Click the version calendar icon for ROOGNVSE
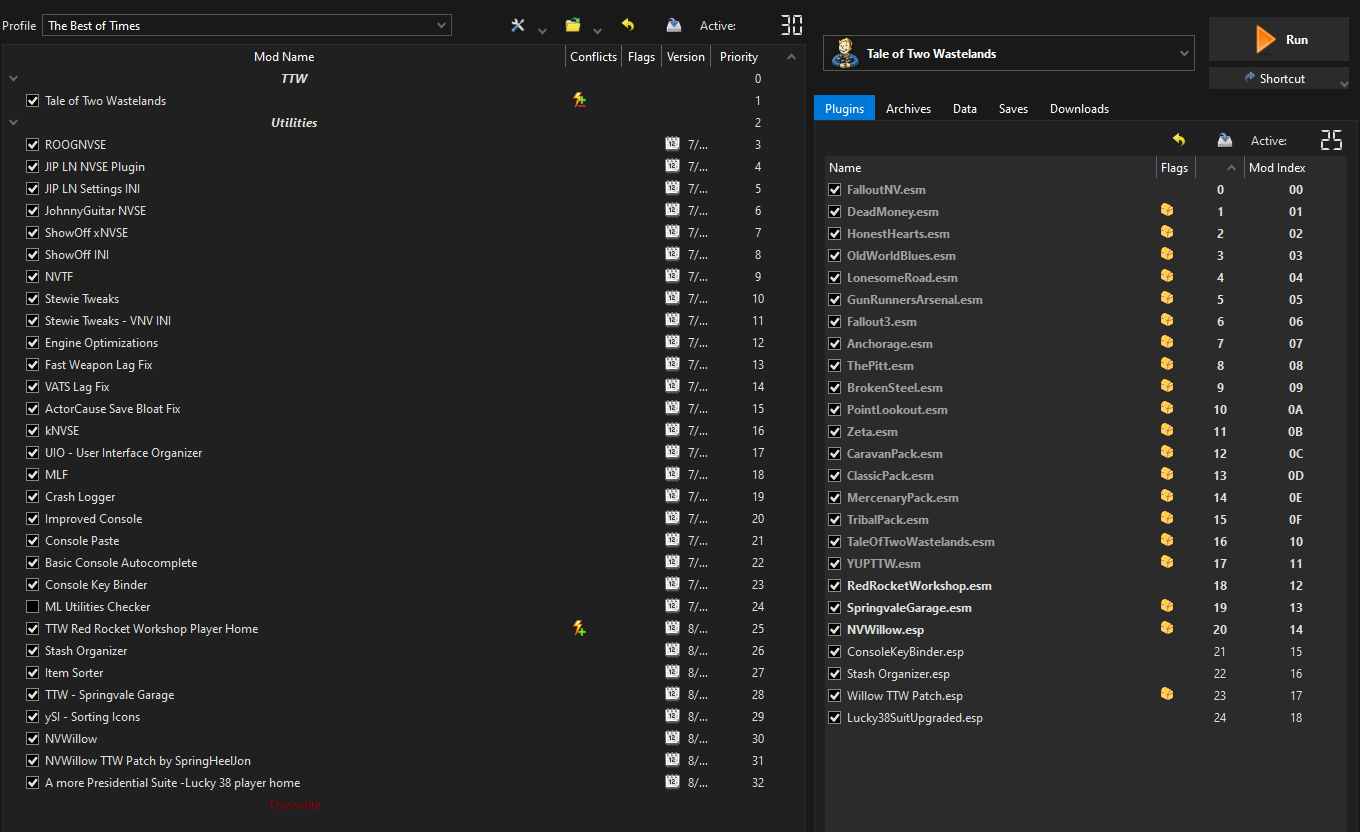The height and width of the screenshot is (832, 1360). [672, 144]
